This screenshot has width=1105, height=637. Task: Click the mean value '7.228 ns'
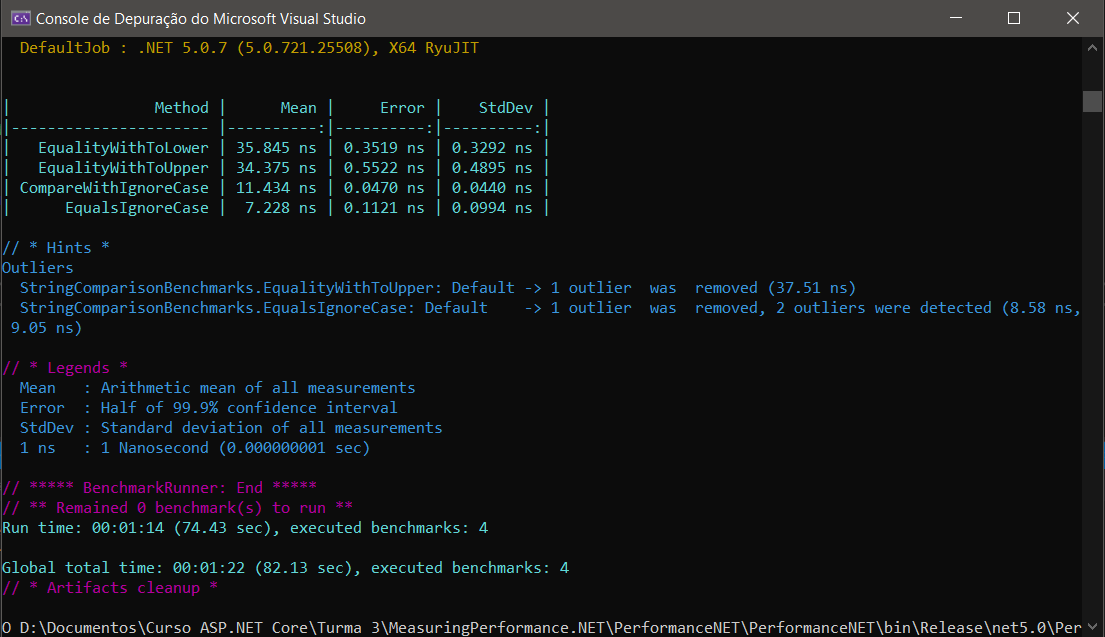tap(280, 208)
